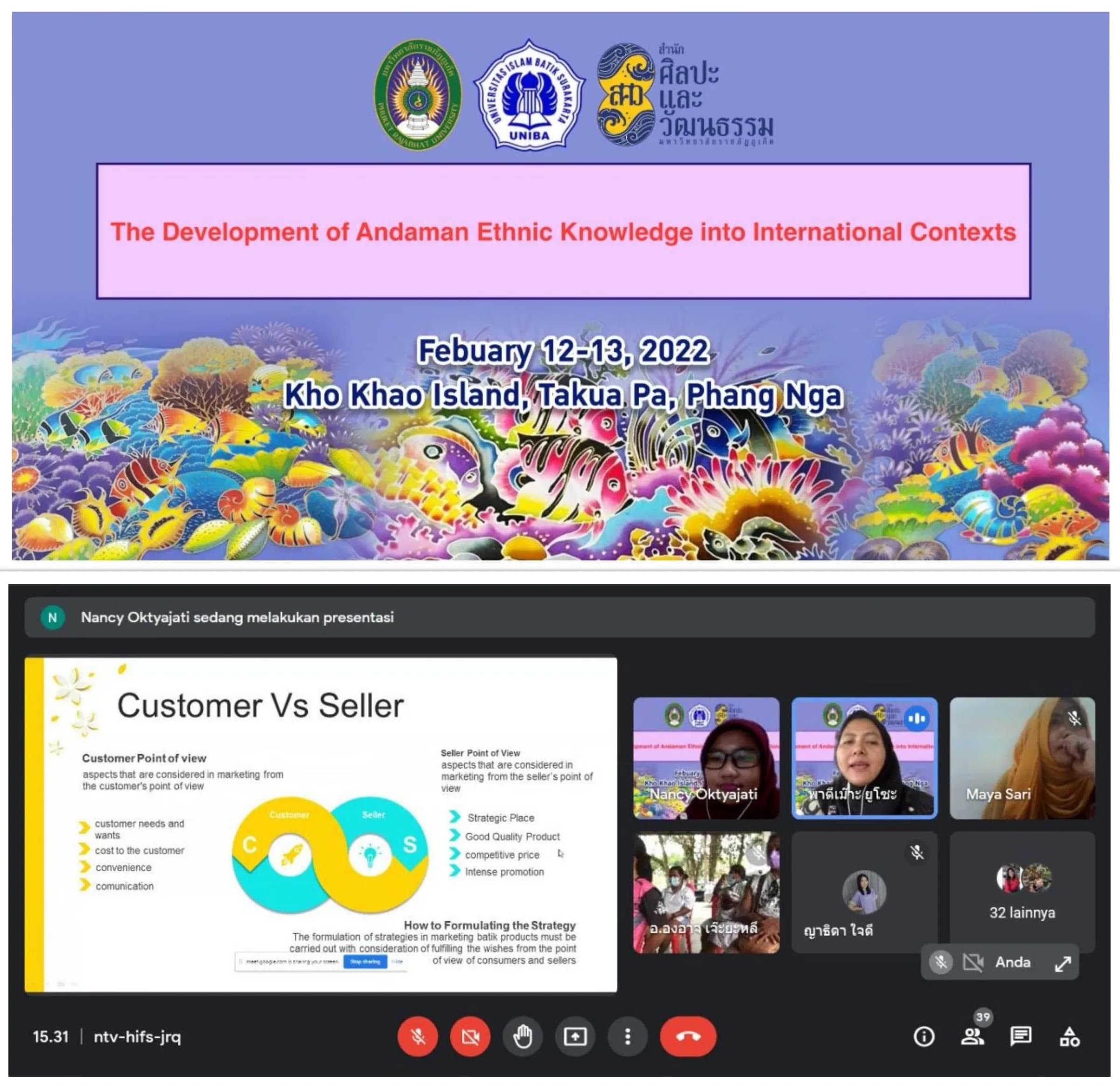Screen dimensions: 1120x1086
Task: Click the customer needs and wants bullet
Action: pos(139,829)
